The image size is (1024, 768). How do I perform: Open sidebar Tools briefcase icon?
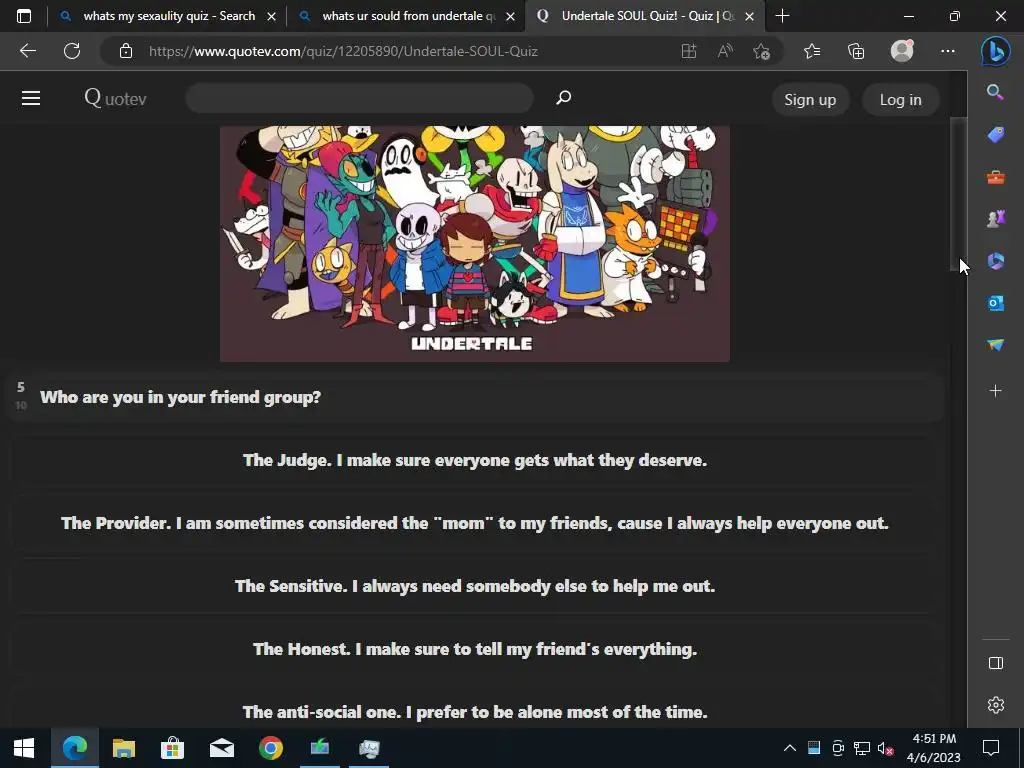click(x=995, y=177)
